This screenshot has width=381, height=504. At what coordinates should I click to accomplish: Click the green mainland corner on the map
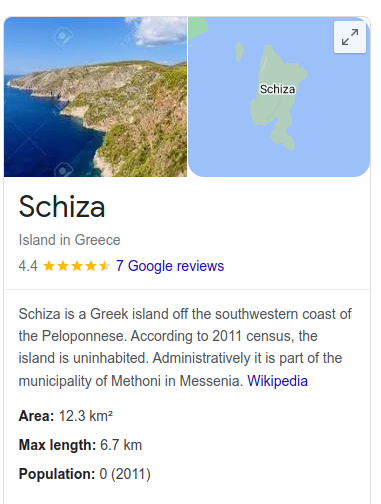pyautogui.click(x=197, y=28)
